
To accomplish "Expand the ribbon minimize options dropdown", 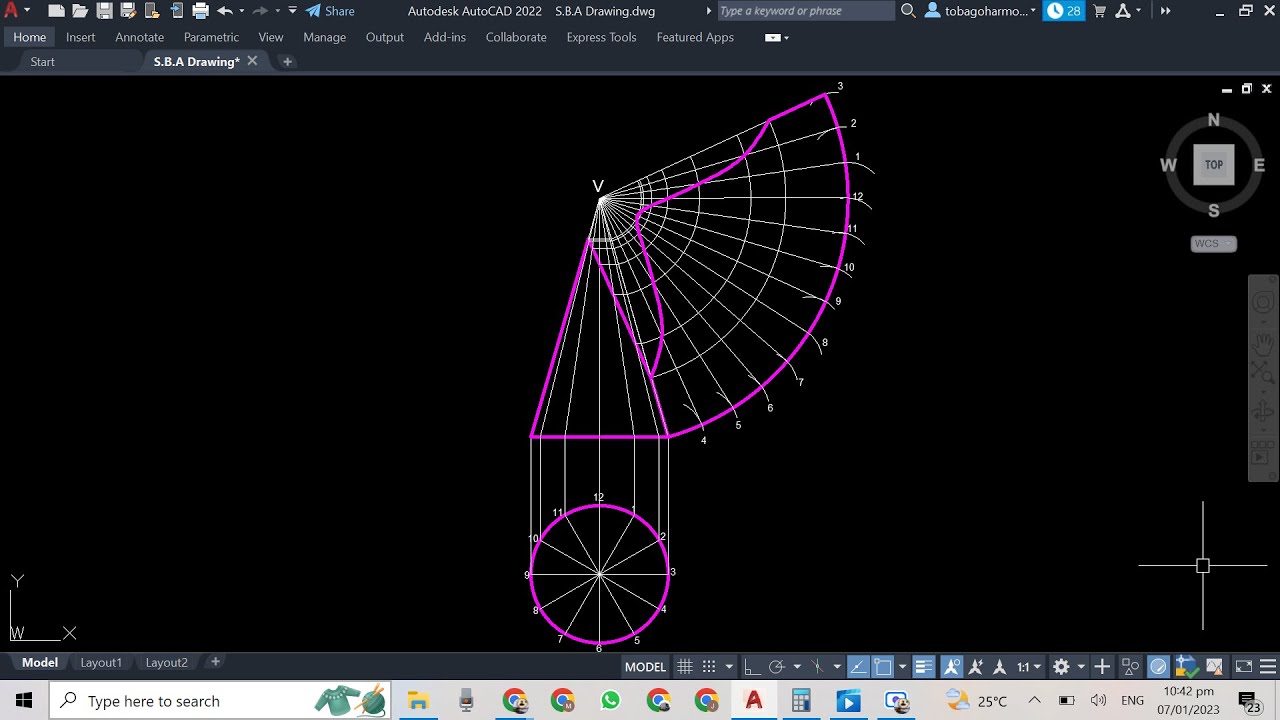I will click(786, 38).
